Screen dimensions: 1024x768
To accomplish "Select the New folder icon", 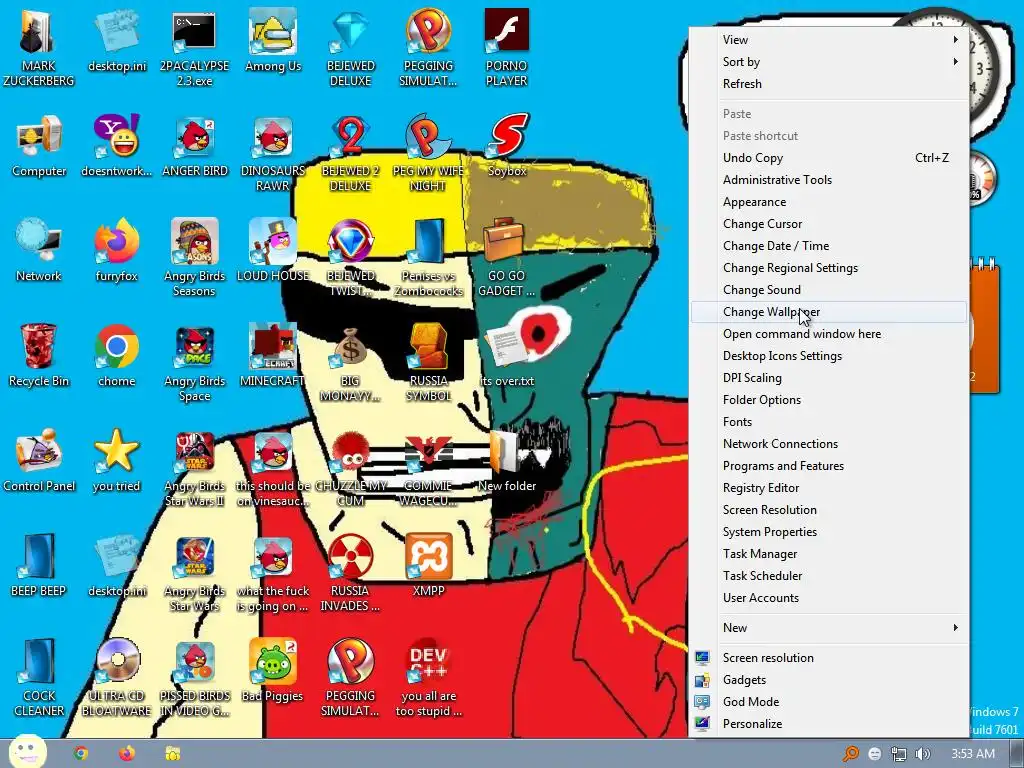I will (x=507, y=460).
